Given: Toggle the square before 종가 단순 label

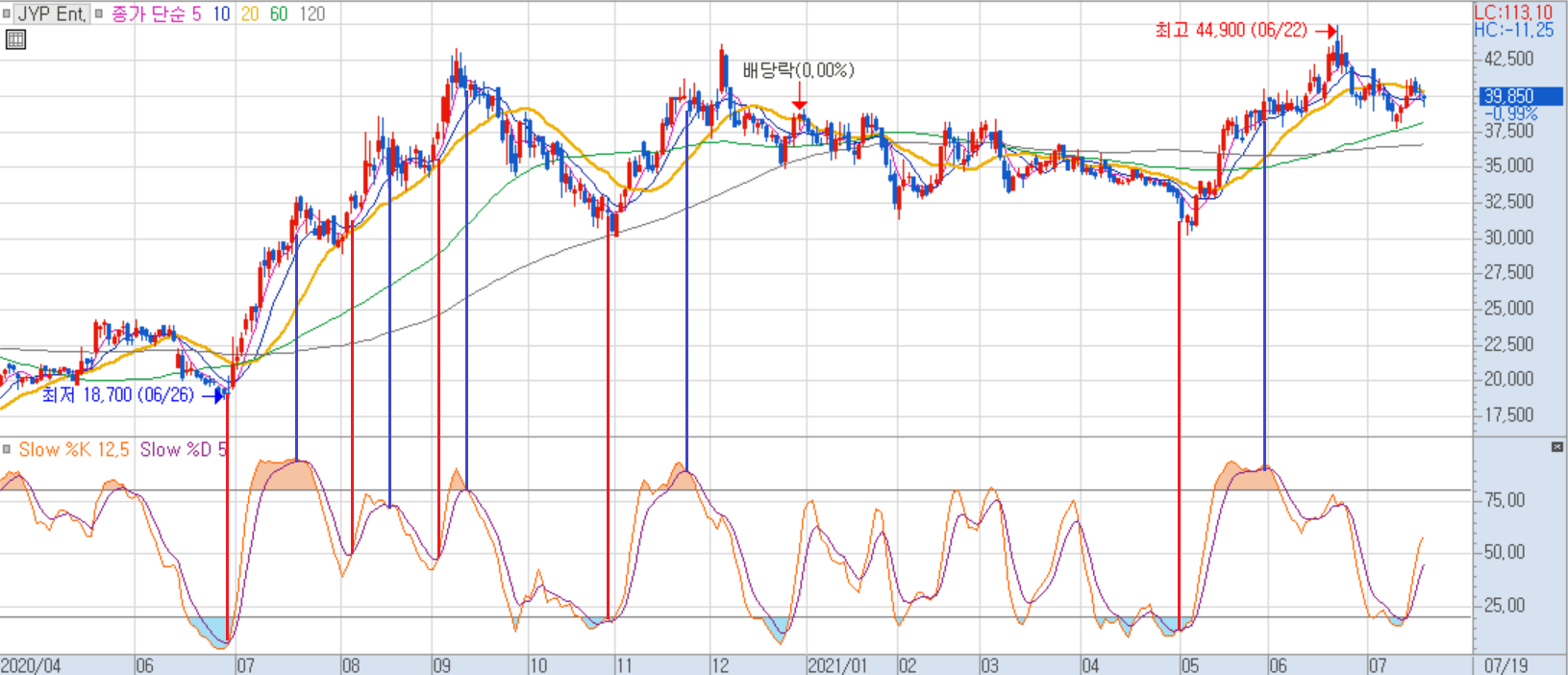Looking at the screenshot, I should 99,14.
